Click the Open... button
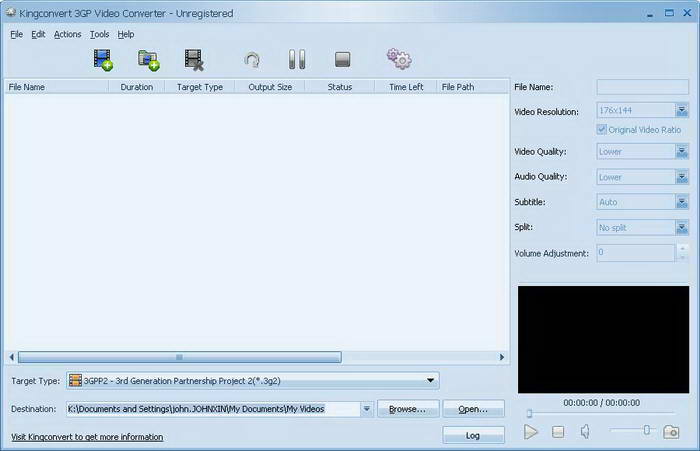The image size is (700, 451). pos(473,409)
